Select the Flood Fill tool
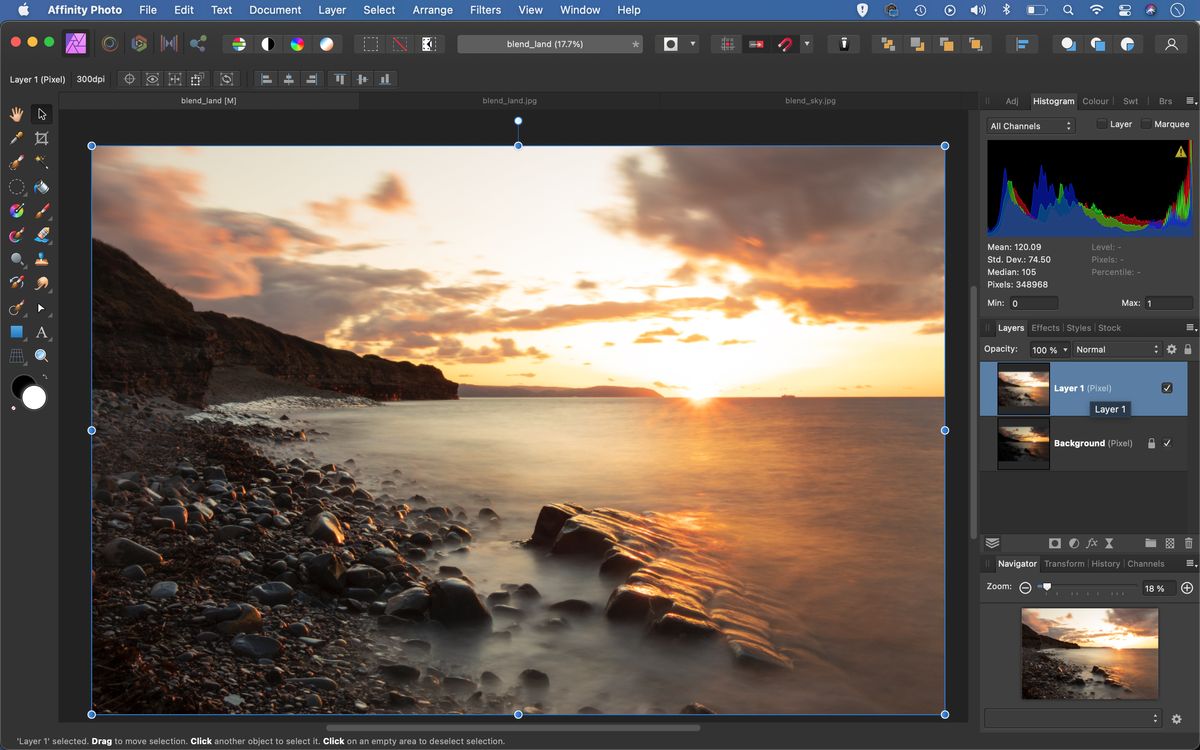 pyautogui.click(x=41, y=187)
